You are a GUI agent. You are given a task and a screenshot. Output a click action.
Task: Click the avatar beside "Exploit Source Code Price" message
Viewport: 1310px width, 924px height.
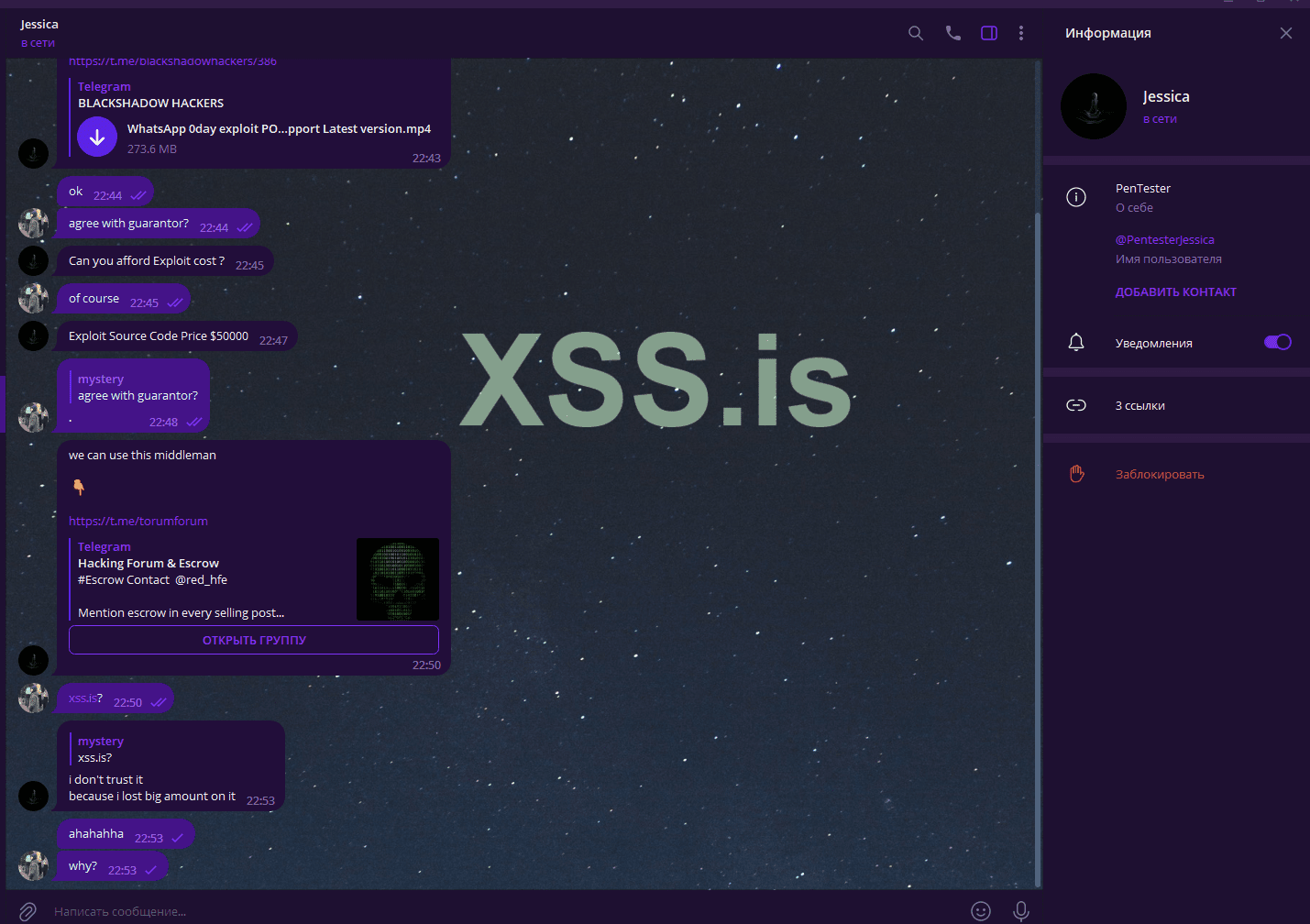pos(33,335)
